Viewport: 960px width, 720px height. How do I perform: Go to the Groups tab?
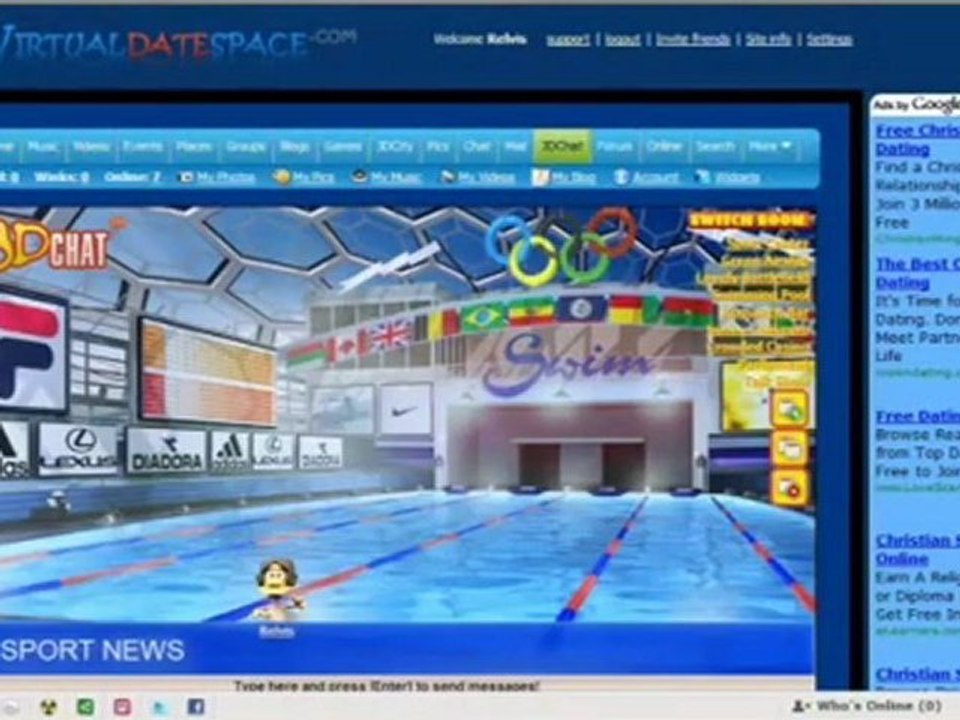[x=246, y=146]
